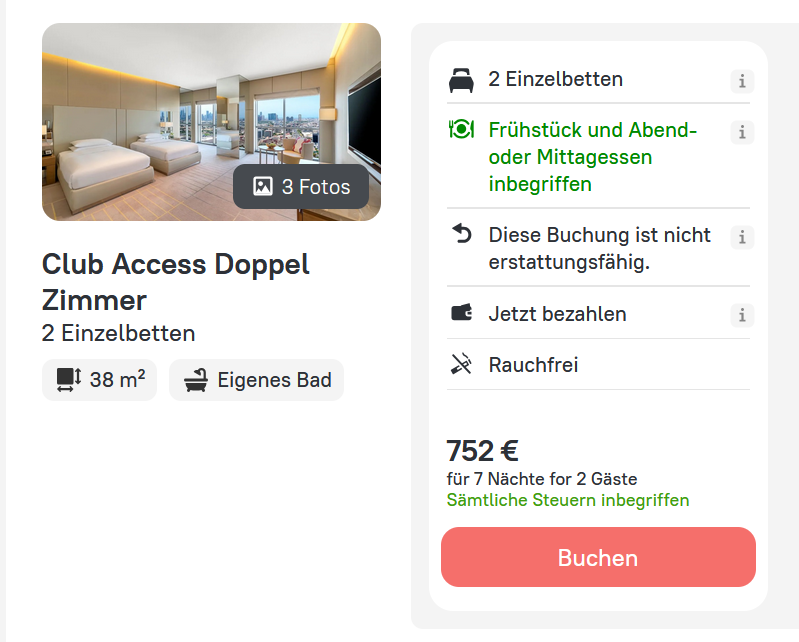Viewport: 799px width, 642px height.
Task: Click the bed icon beside 2 Einzelbetten
Action: click(x=461, y=80)
